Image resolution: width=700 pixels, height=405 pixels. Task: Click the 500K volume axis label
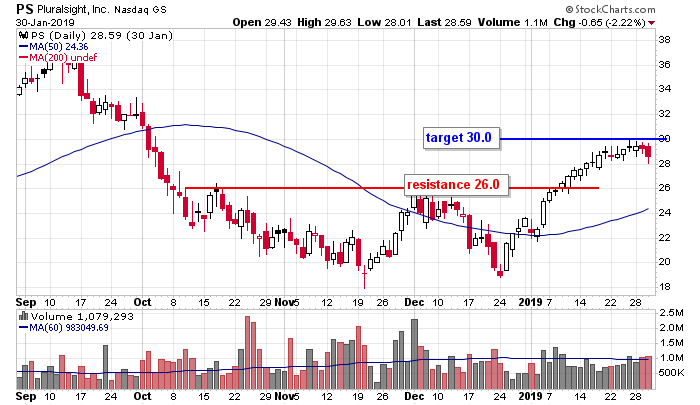coord(671,372)
